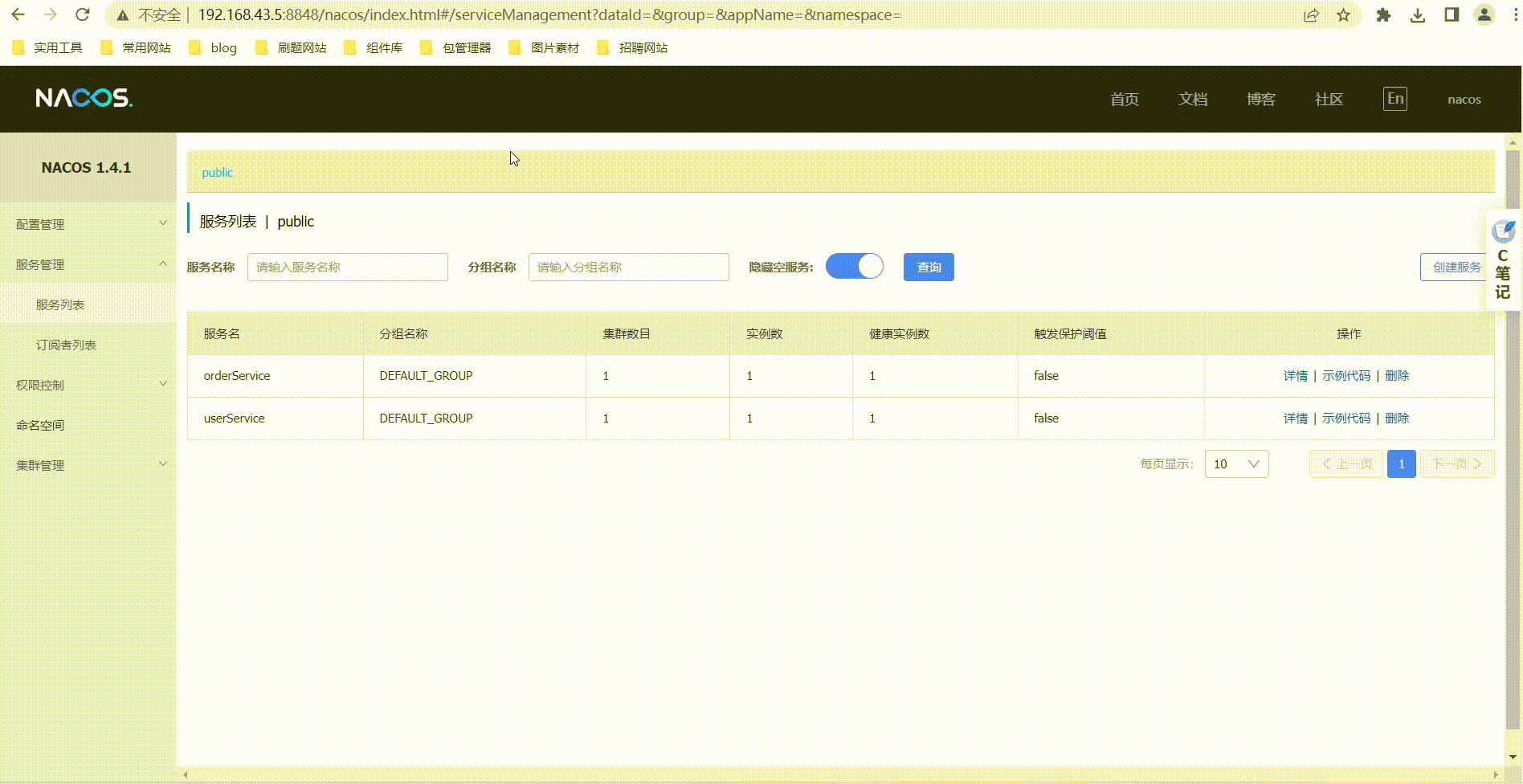
Task: Open the 刷题网站 bookmark folder
Action: click(x=292, y=48)
